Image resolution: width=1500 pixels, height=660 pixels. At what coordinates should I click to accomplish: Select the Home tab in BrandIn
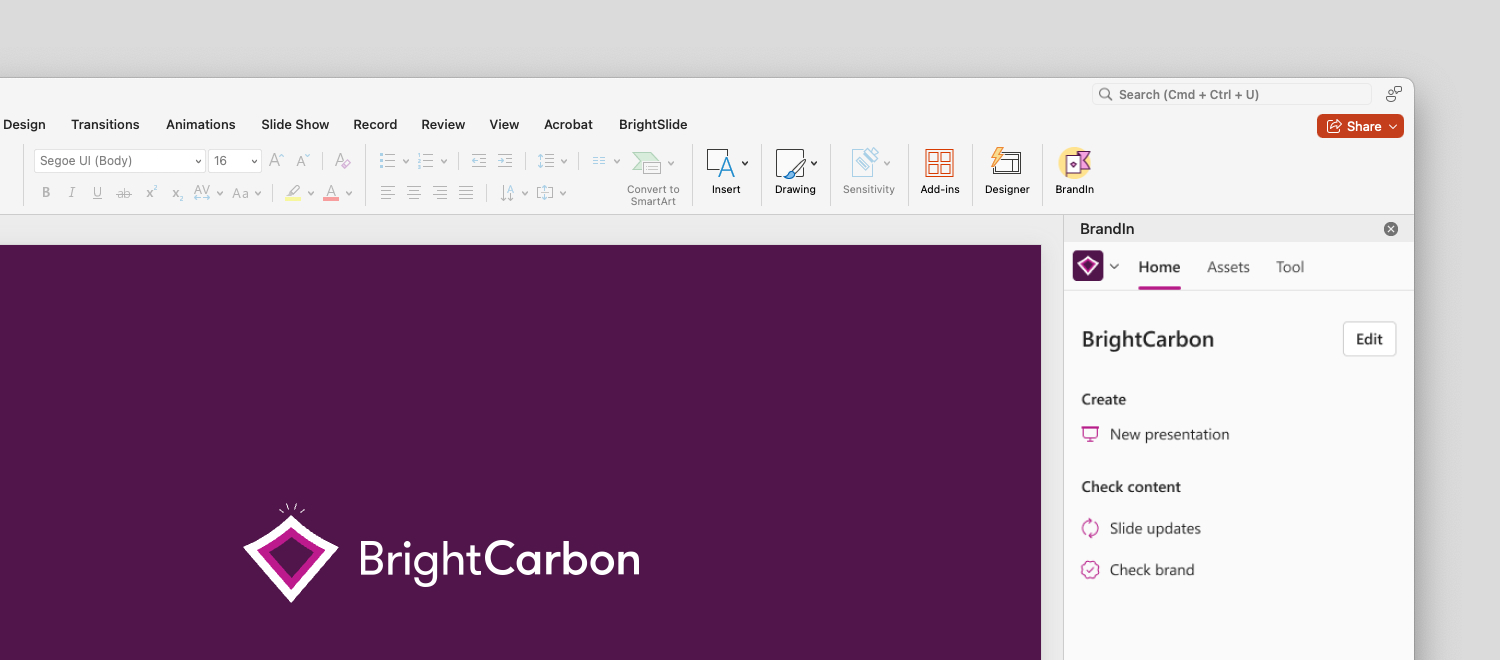click(x=1159, y=267)
